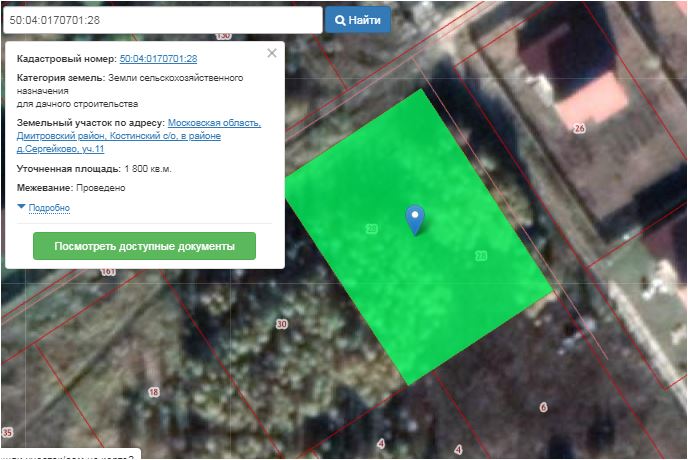Select parcel labeled 26 on map
The width and height of the screenshot is (688, 460).
(578, 129)
